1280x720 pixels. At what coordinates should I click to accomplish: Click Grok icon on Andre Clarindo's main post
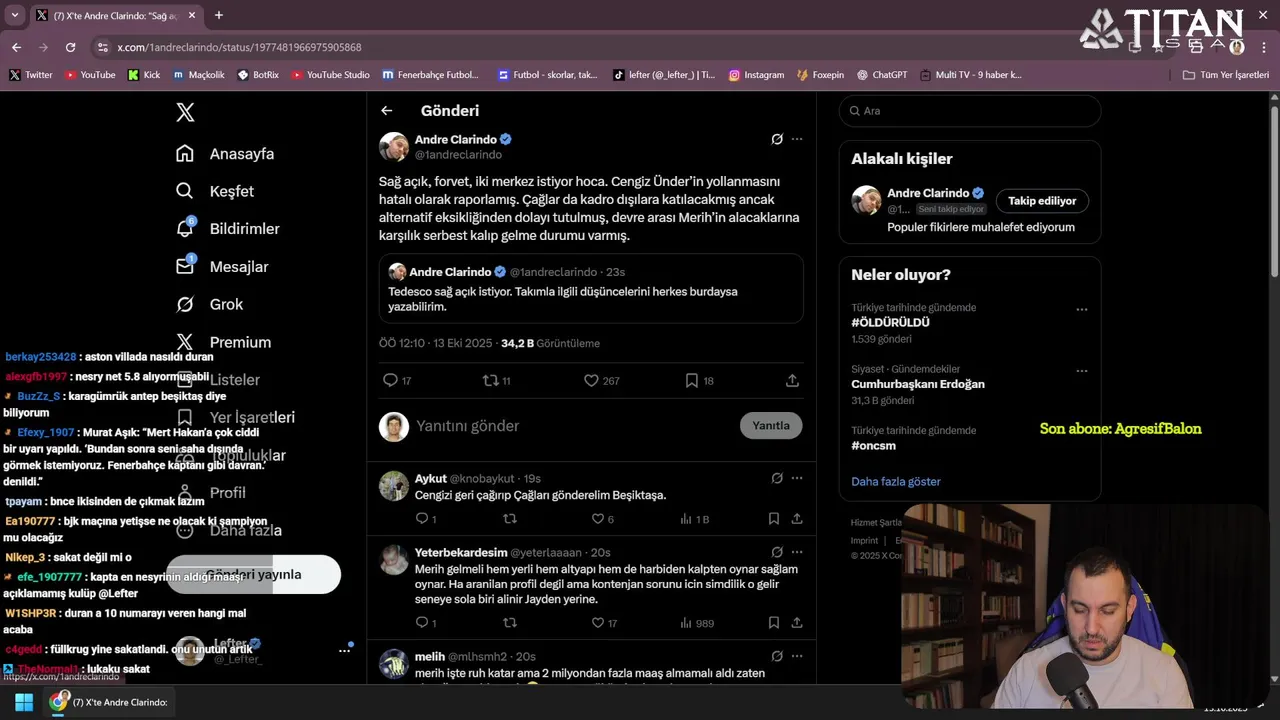[777, 139]
